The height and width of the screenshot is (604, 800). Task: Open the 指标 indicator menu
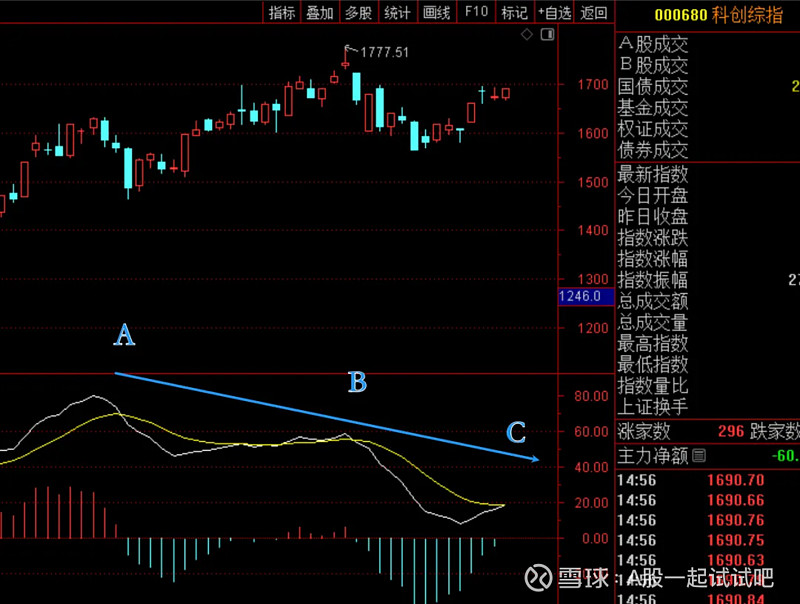coord(282,12)
